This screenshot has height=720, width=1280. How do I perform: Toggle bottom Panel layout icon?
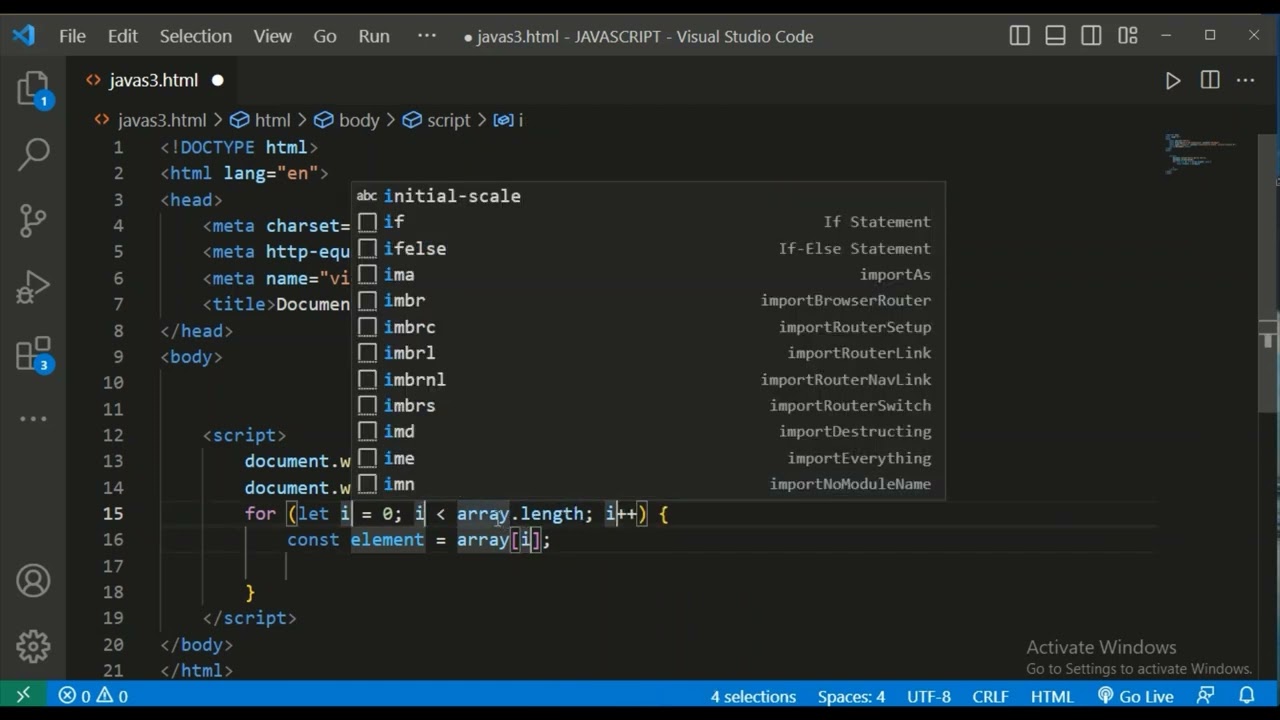1055,36
